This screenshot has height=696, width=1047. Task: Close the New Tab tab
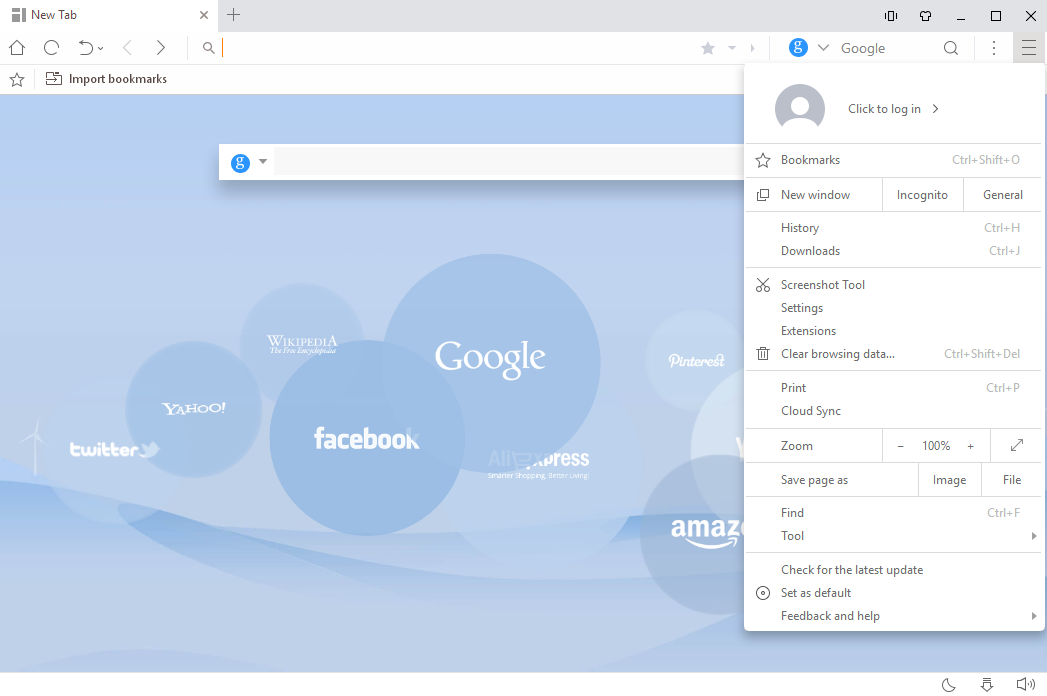click(x=204, y=15)
